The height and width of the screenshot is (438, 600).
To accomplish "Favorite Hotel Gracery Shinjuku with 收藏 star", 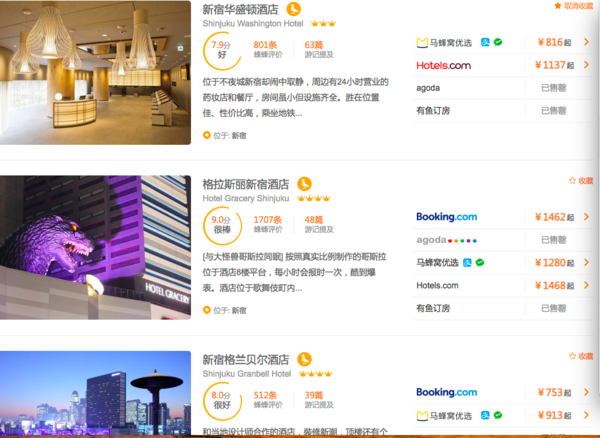I will click(581, 181).
